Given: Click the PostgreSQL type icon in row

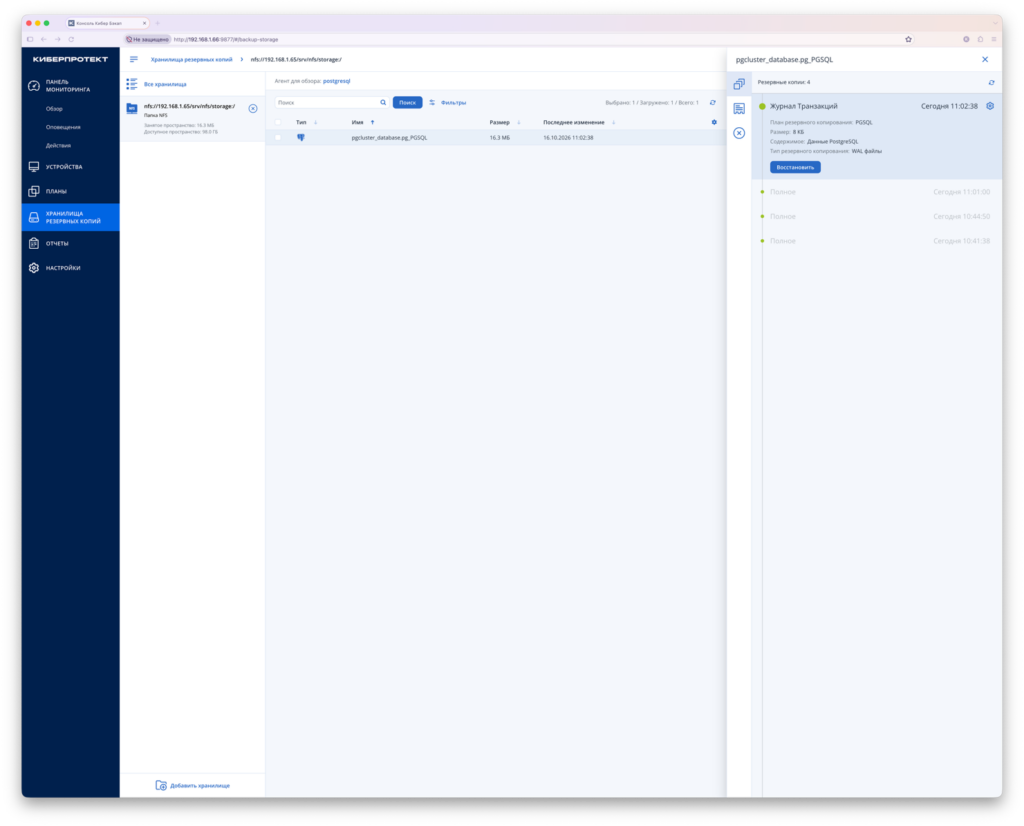Looking at the screenshot, I should (x=301, y=138).
